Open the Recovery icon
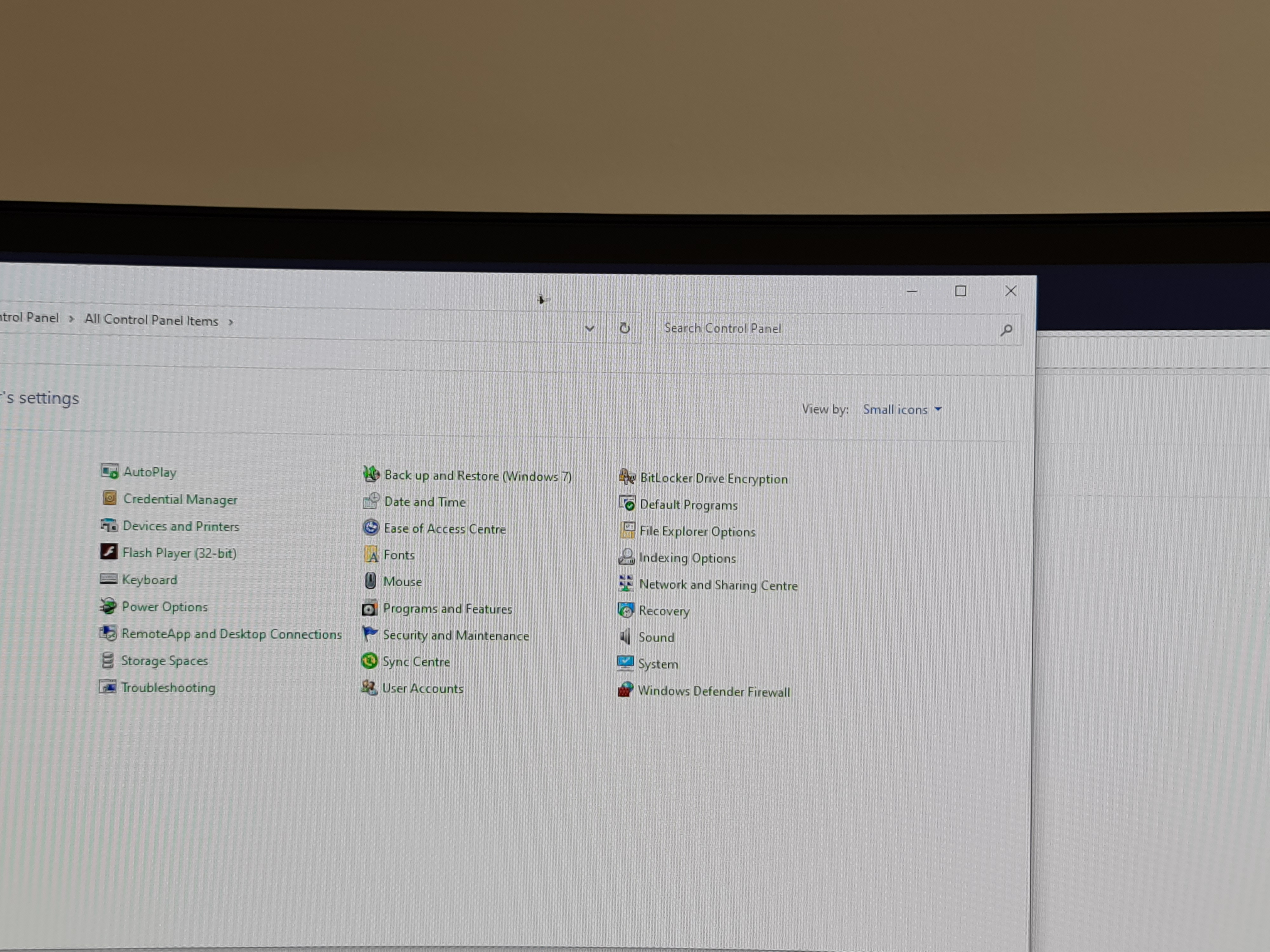Screen dimensions: 1270x952 [626, 609]
